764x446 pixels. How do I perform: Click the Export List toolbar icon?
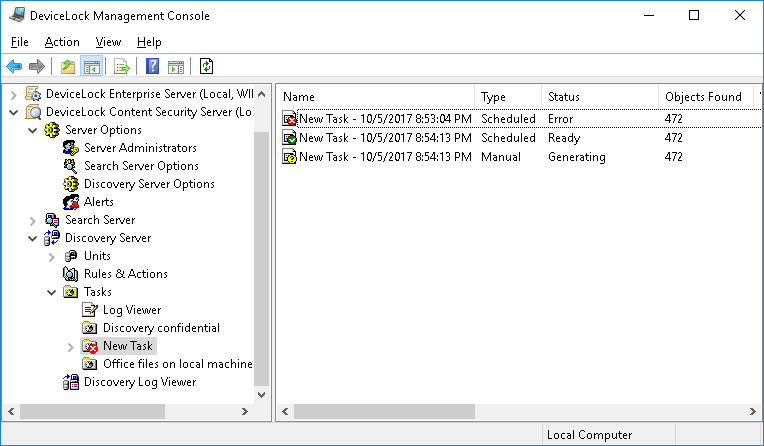coord(122,67)
